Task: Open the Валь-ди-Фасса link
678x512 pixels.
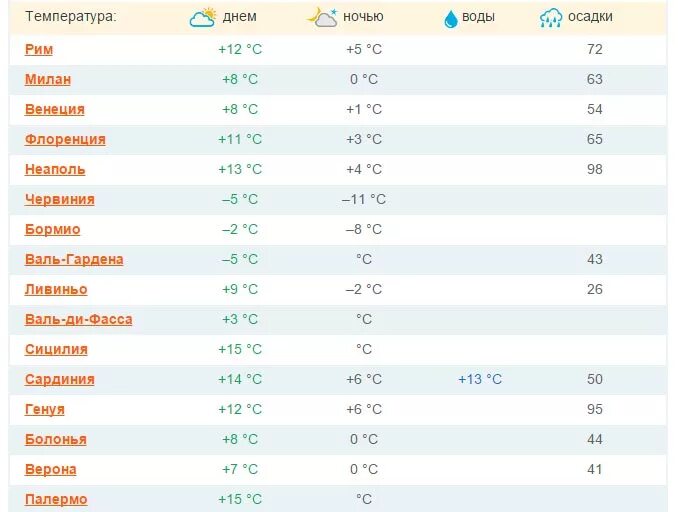Action: click(x=79, y=319)
